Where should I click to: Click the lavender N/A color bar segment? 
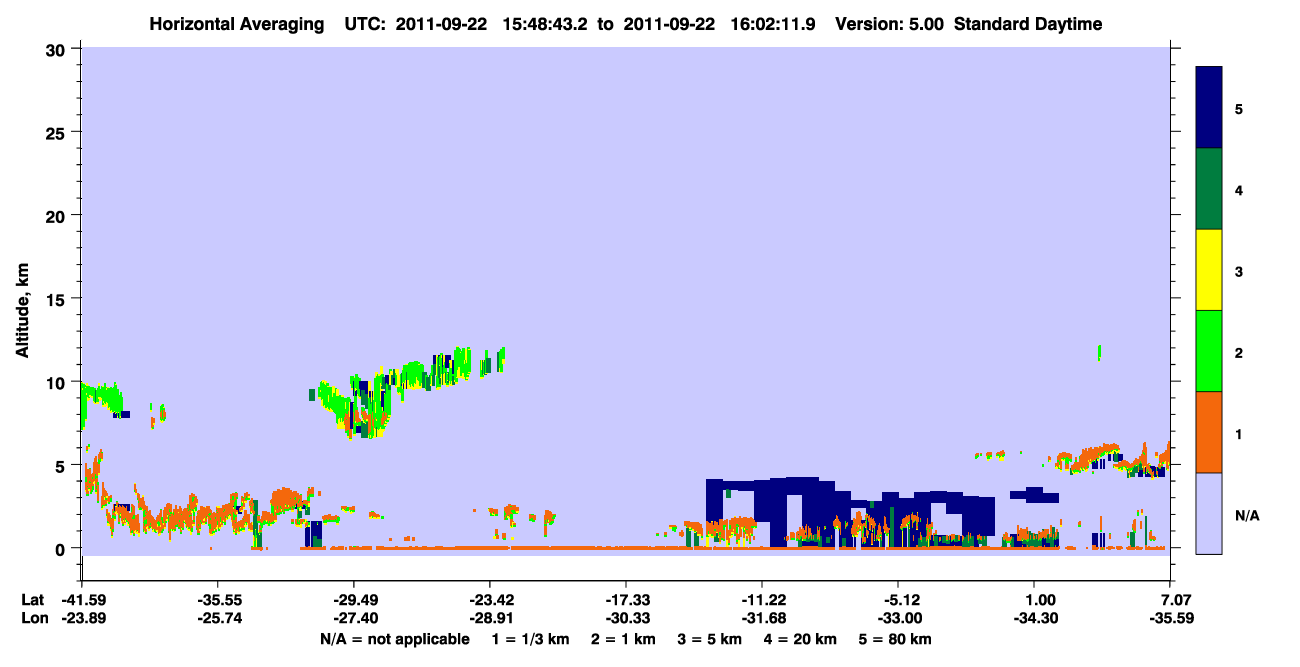[x=1209, y=513]
